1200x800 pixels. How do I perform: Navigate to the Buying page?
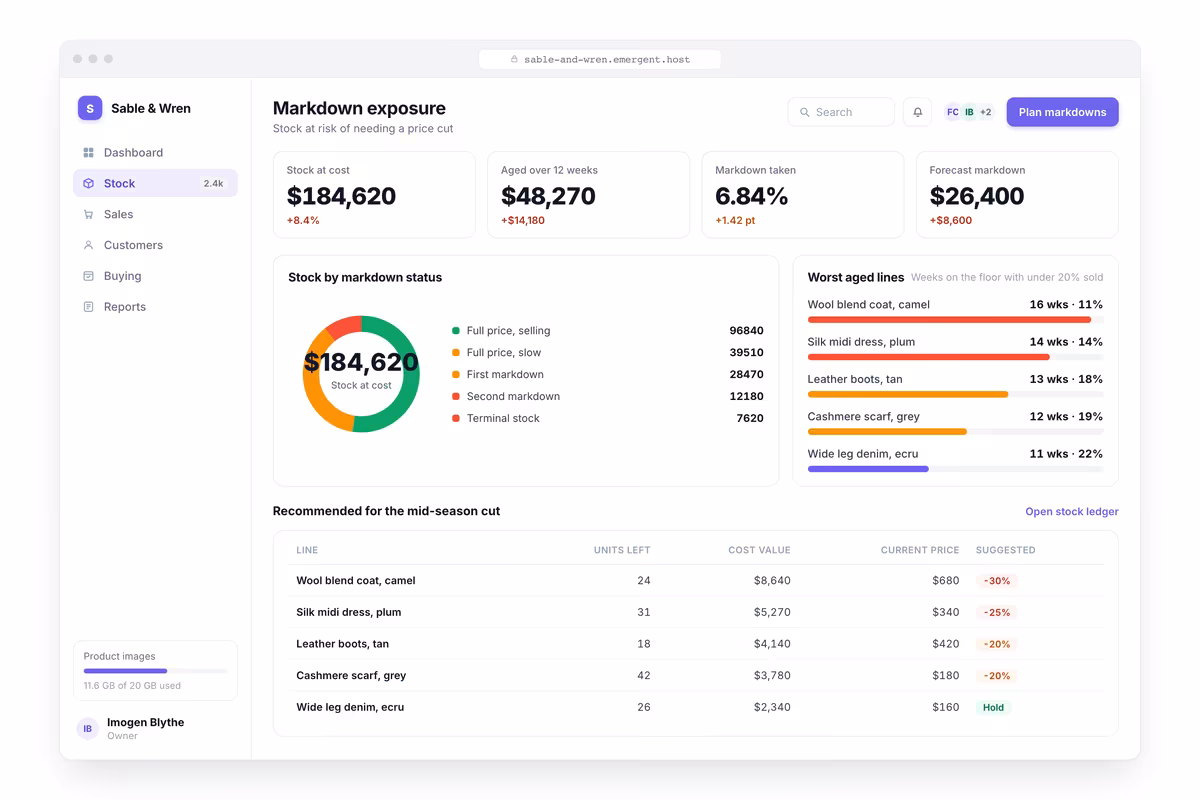tap(155, 276)
